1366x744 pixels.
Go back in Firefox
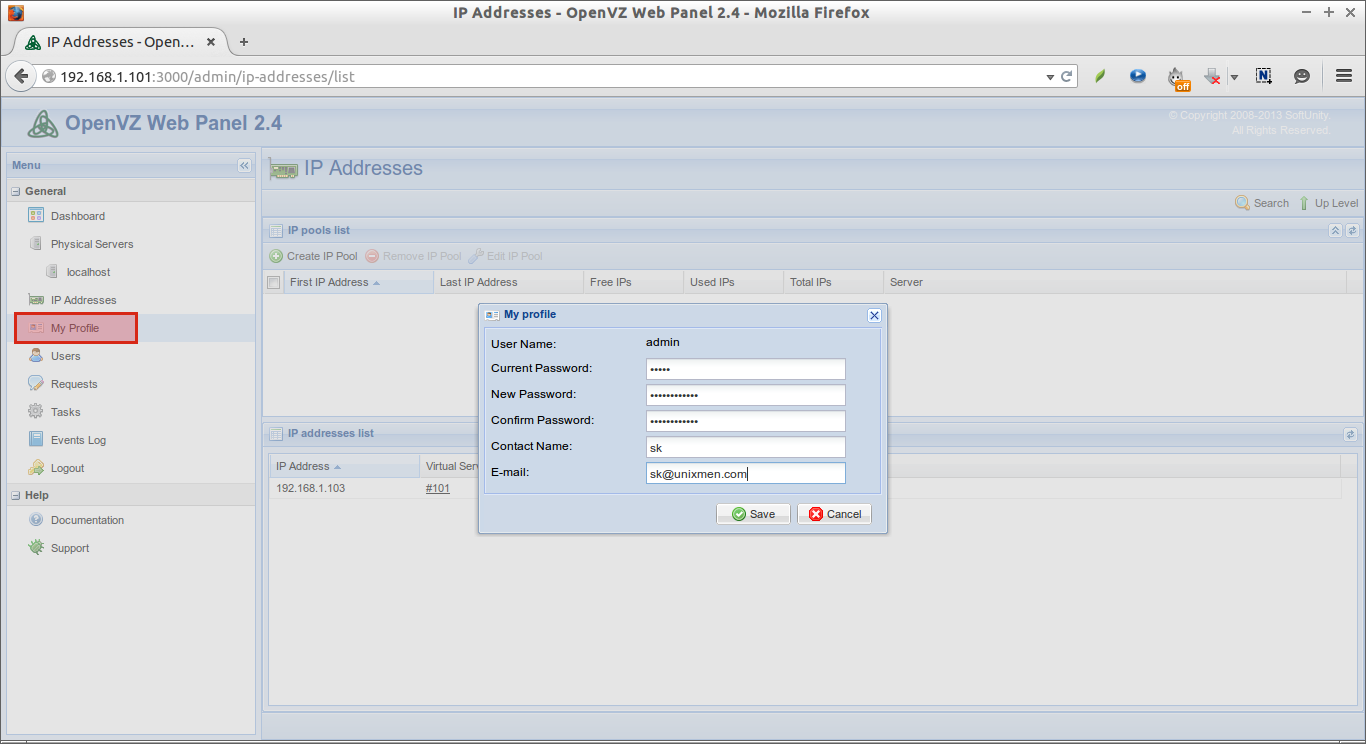21,76
